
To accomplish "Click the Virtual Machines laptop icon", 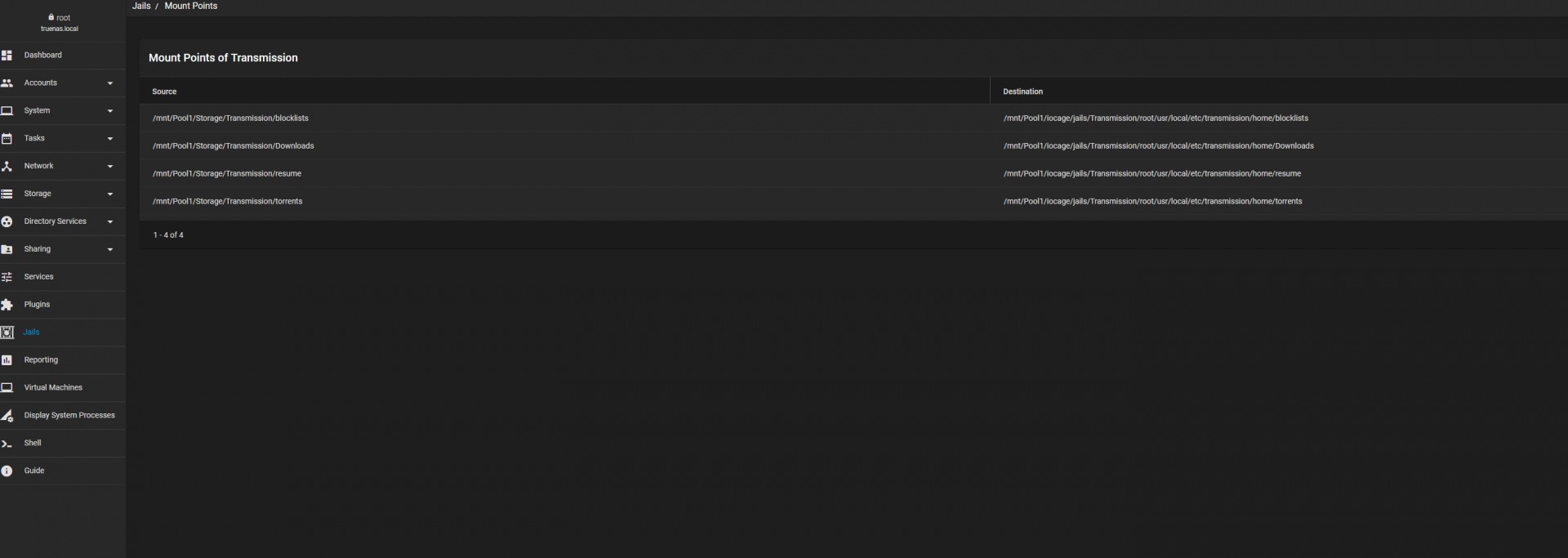I will tap(7, 388).
